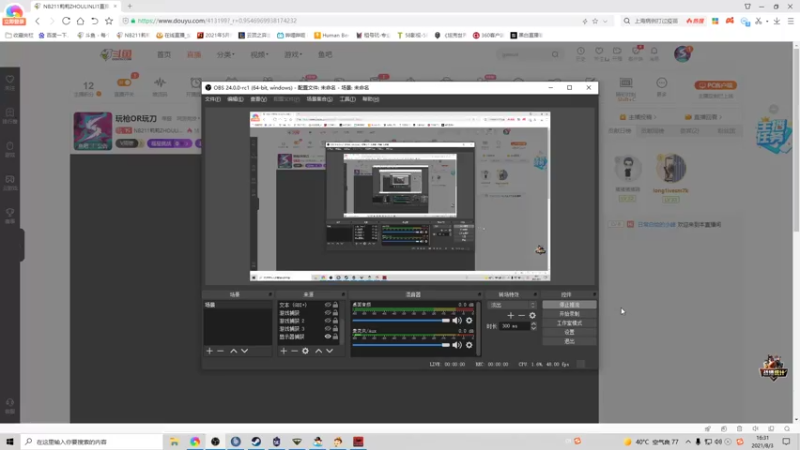Open the 编辑(E) menu in OBS

tap(235, 99)
